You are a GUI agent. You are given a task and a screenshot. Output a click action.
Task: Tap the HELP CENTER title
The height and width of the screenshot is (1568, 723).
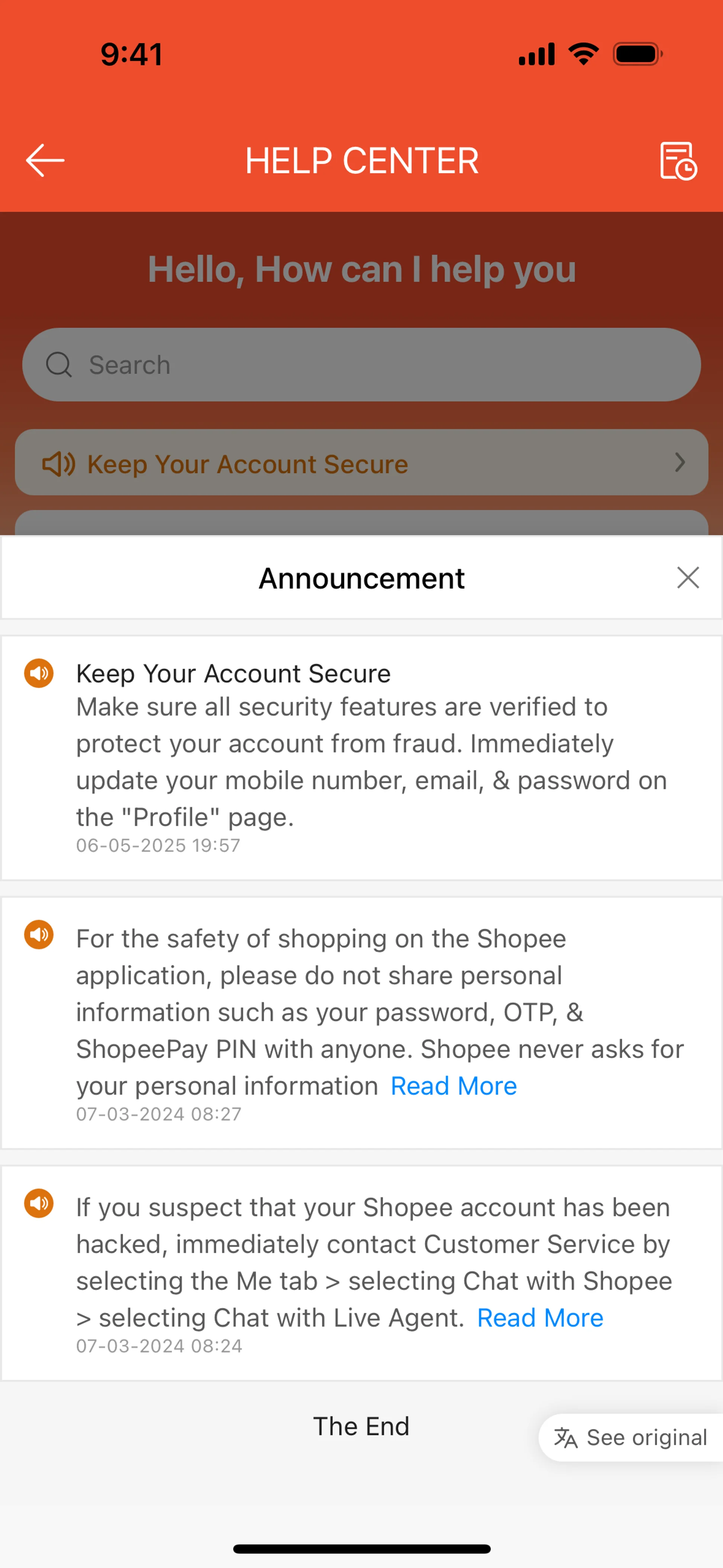tap(361, 161)
